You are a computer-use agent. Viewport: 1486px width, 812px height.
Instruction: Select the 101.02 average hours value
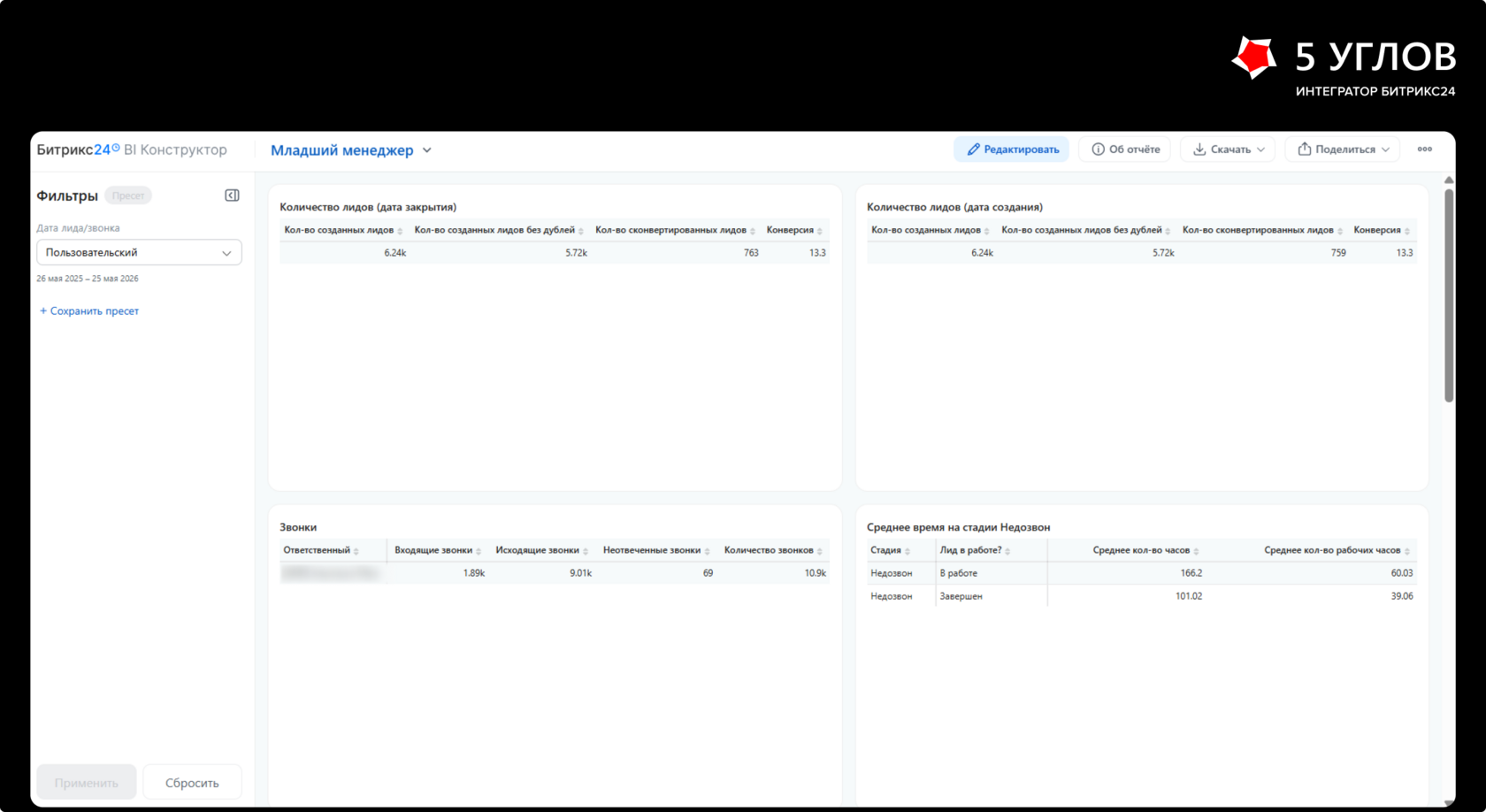tap(1189, 596)
